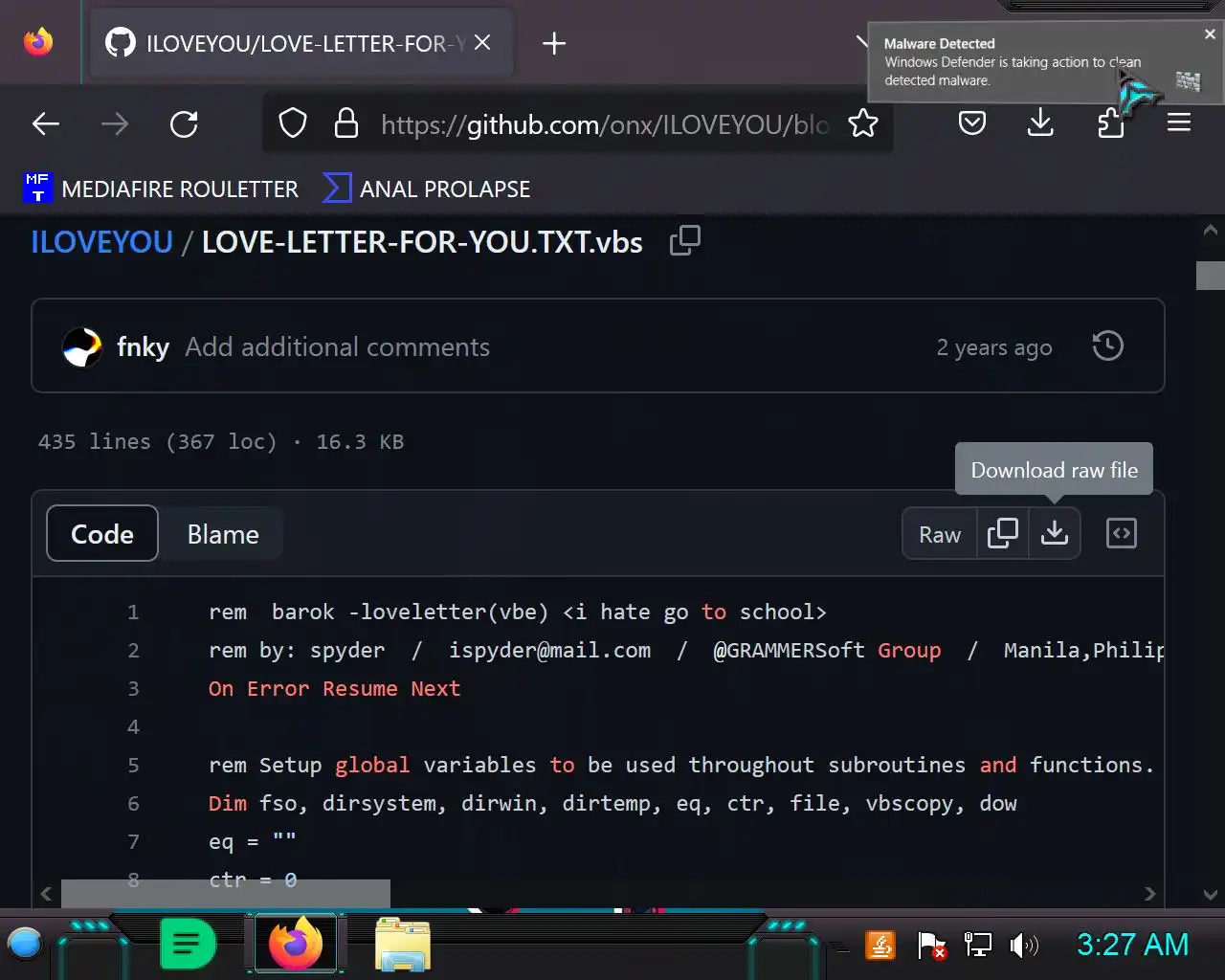This screenshot has width=1225, height=980.
Task: Open the Raw file view
Action: point(940,534)
